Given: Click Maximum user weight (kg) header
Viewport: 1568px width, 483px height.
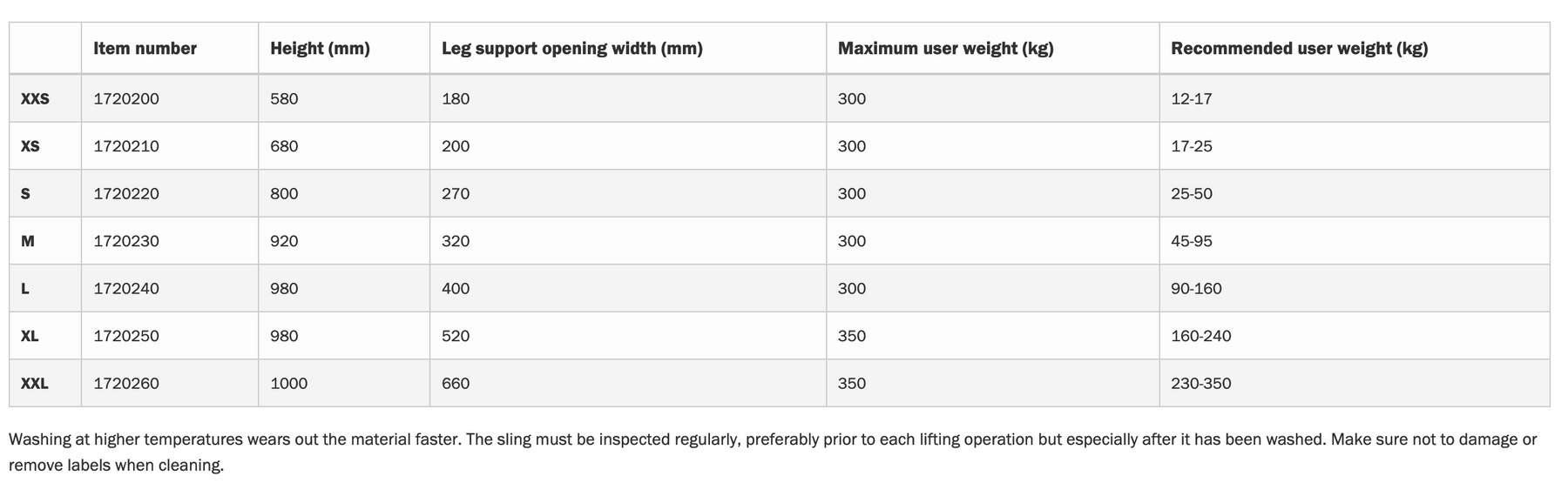Looking at the screenshot, I should (x=945, y=49).
